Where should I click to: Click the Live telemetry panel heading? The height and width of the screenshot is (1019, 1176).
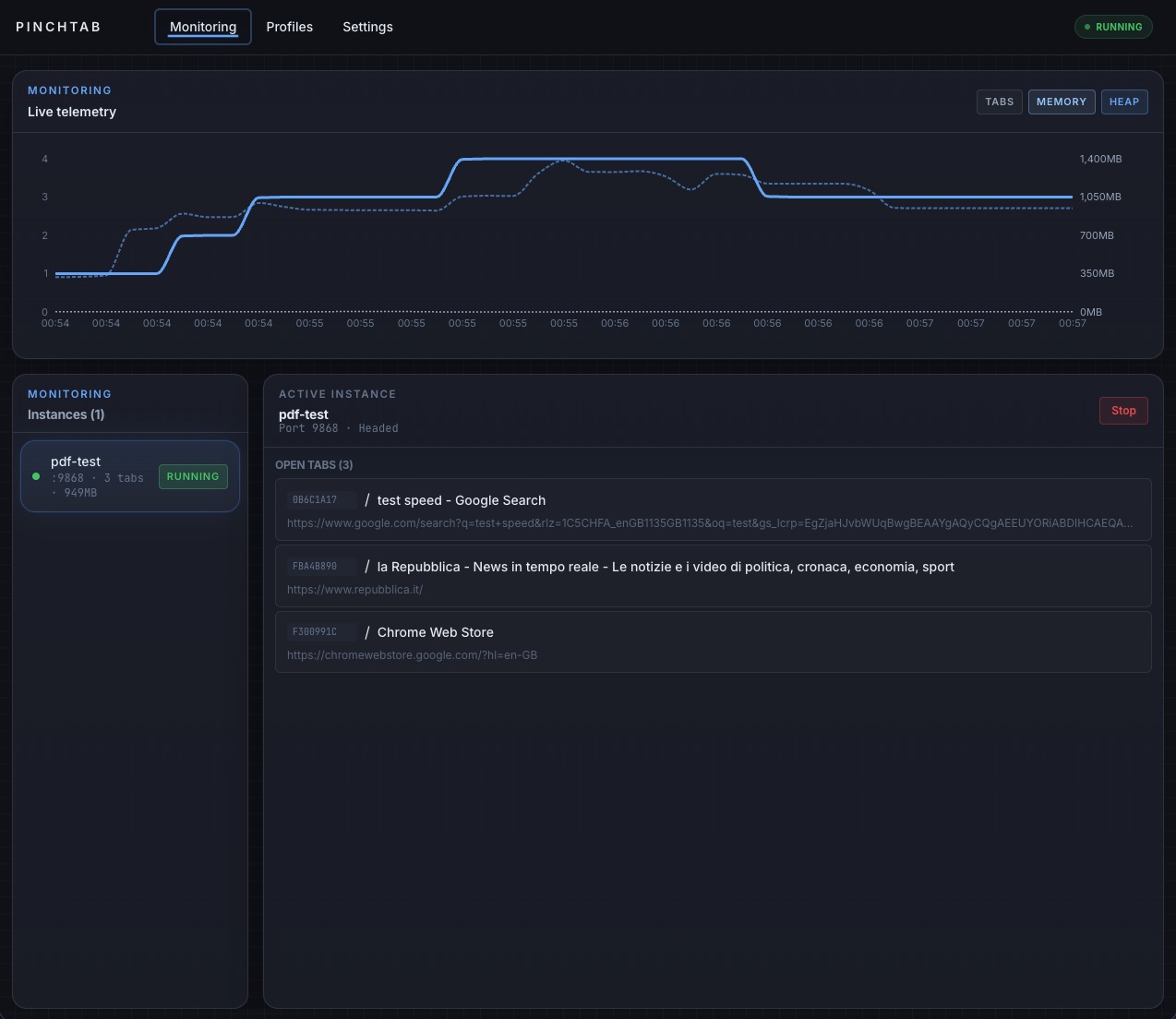click(72, 112)
